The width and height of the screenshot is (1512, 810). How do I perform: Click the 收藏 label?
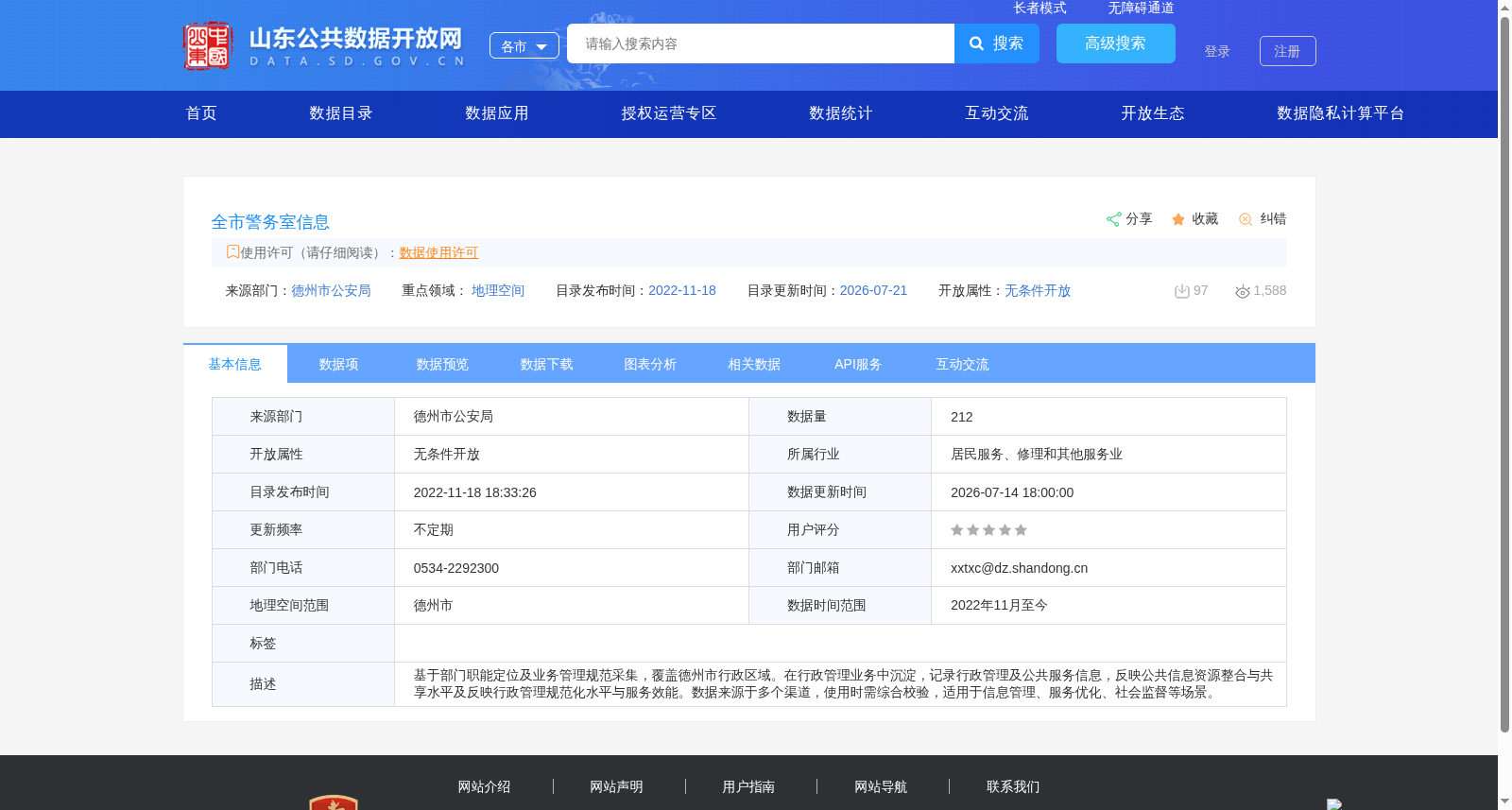coord(1205,219)
